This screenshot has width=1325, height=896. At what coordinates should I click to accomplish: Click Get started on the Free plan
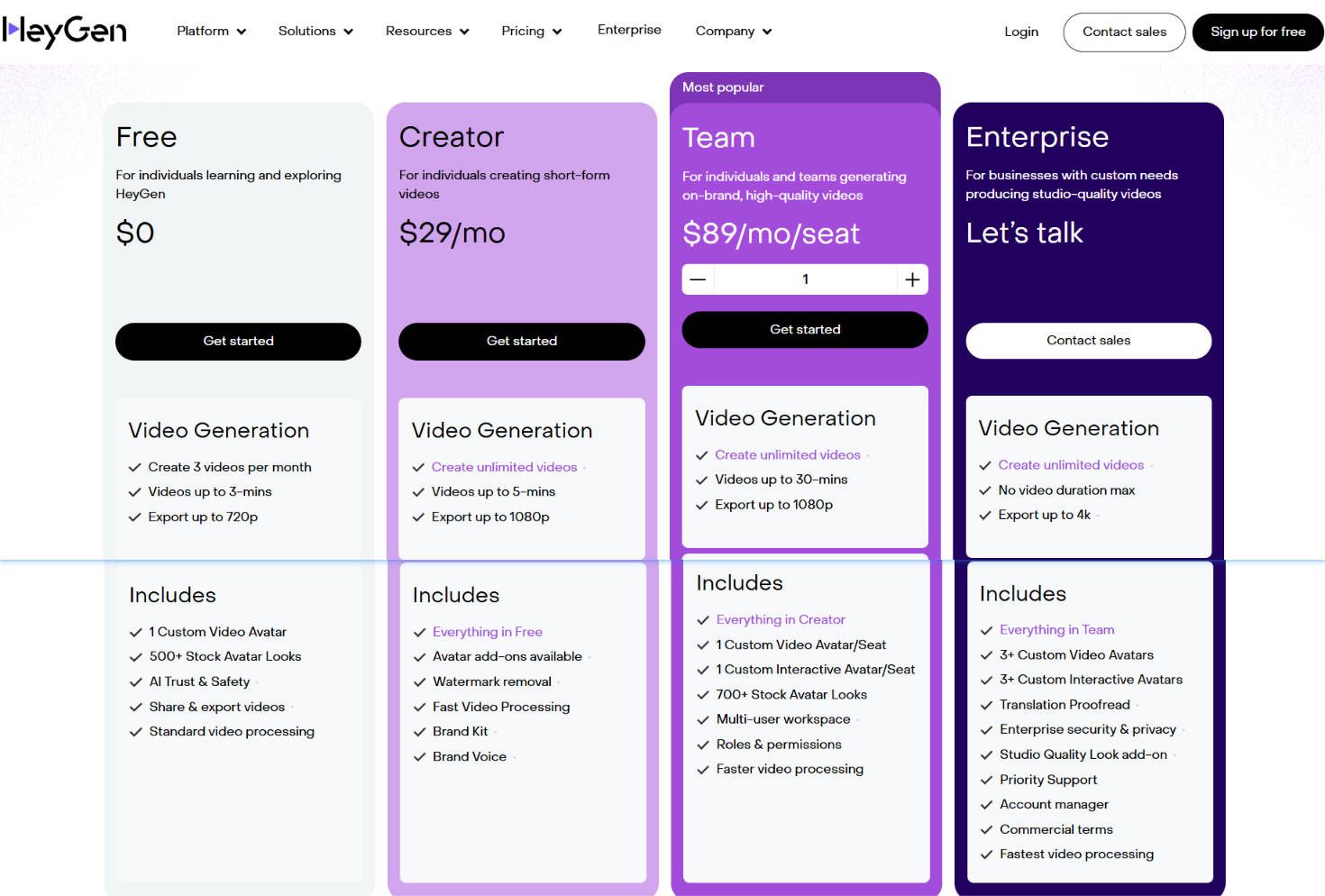238,341
